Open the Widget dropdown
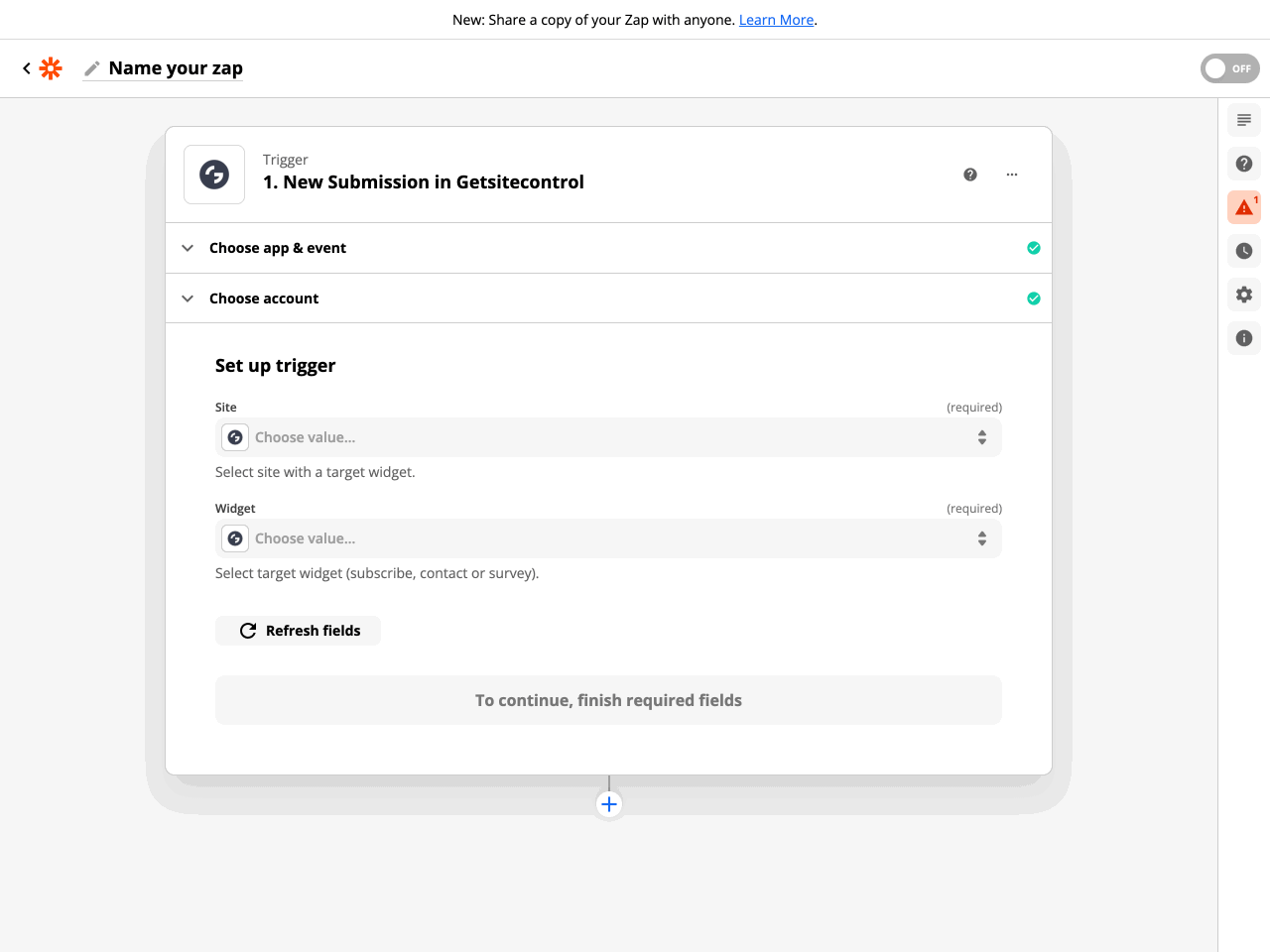Screen dimensions: 1270x952 pyautogui.click(x=608, y=538)
